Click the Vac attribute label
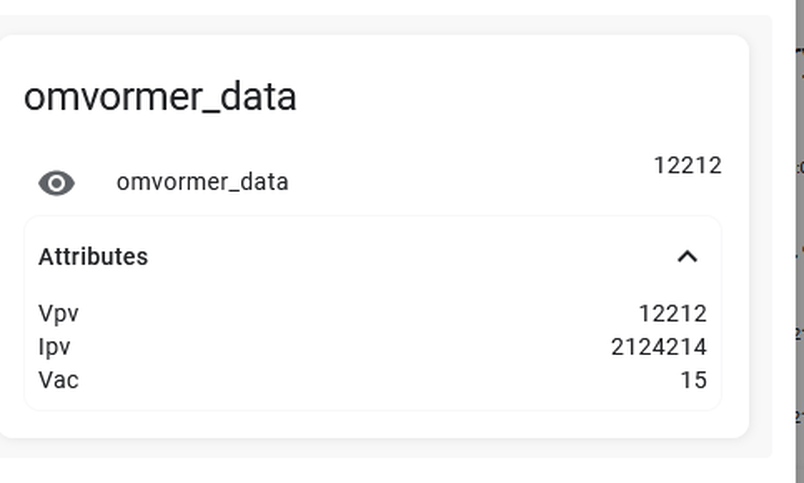 coord(58,380)
